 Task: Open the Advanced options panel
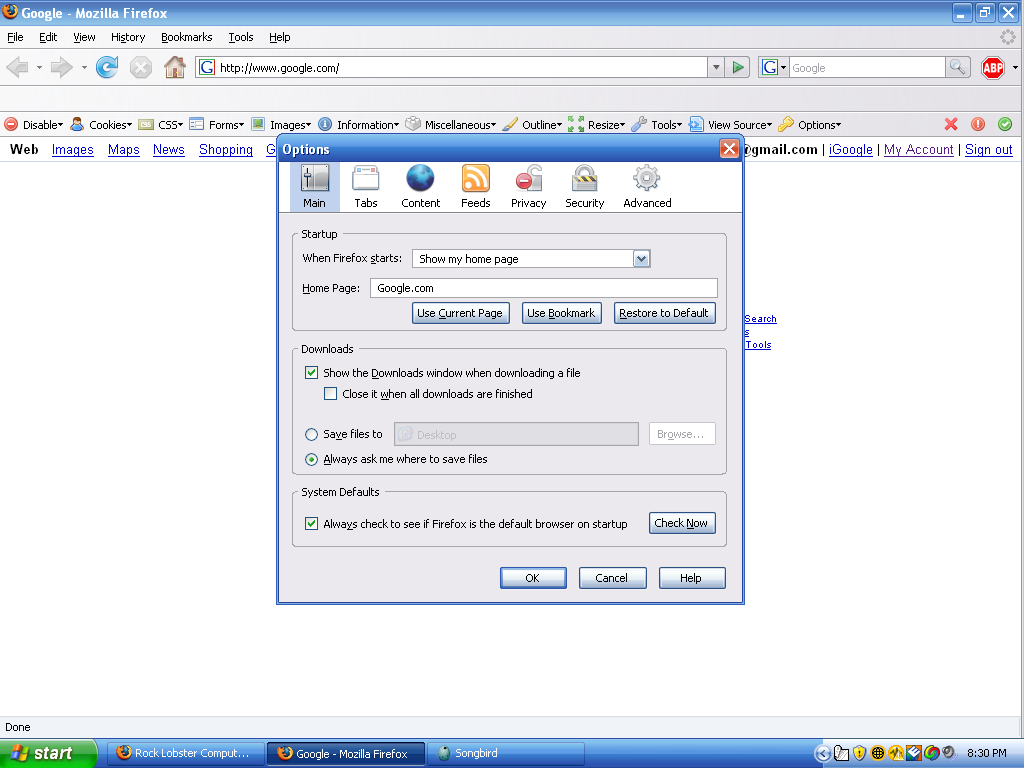pyautogui.click(x=647, y=187)
